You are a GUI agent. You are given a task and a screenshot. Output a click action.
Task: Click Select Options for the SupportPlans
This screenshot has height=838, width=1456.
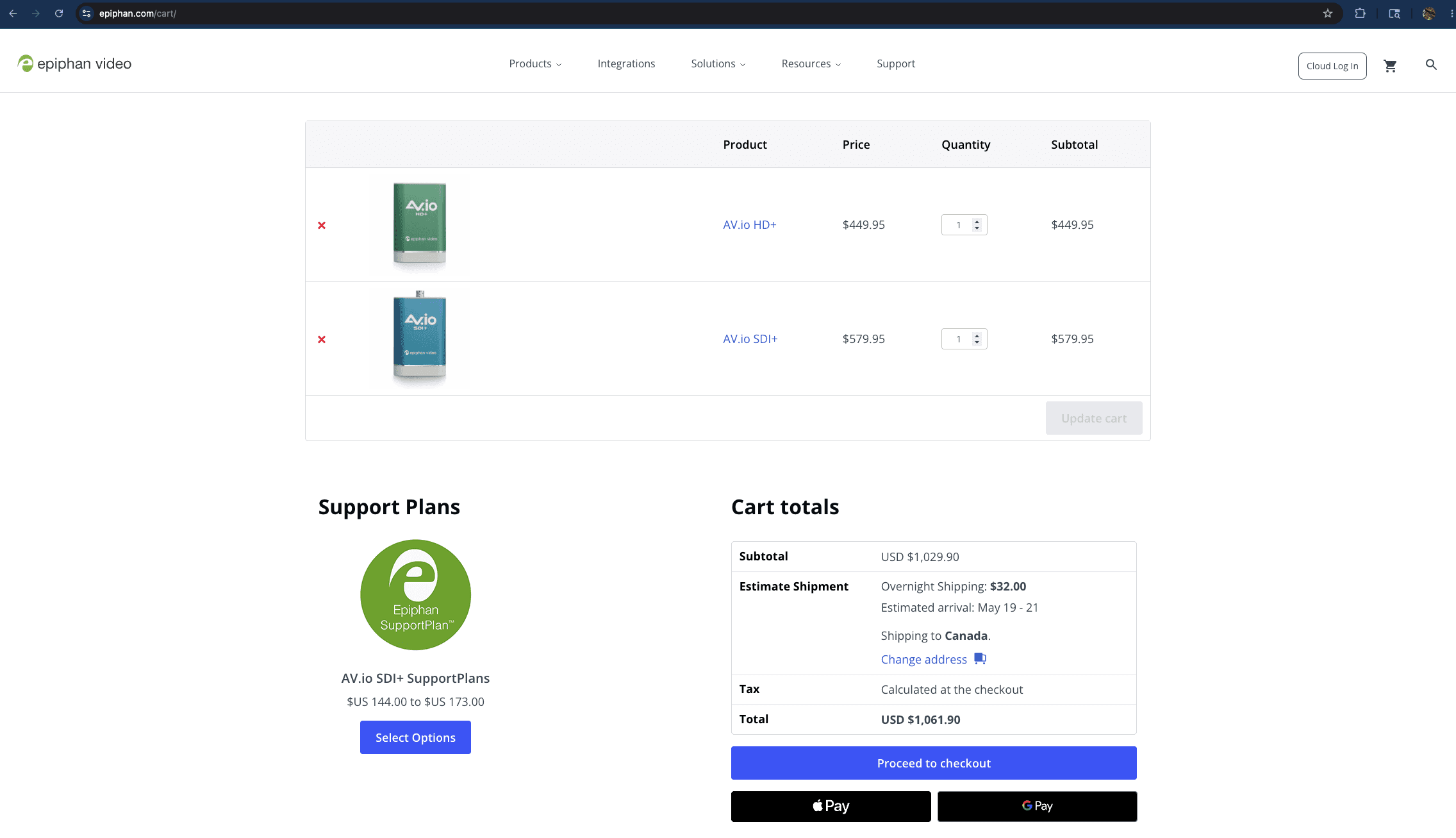pos(415,737)
